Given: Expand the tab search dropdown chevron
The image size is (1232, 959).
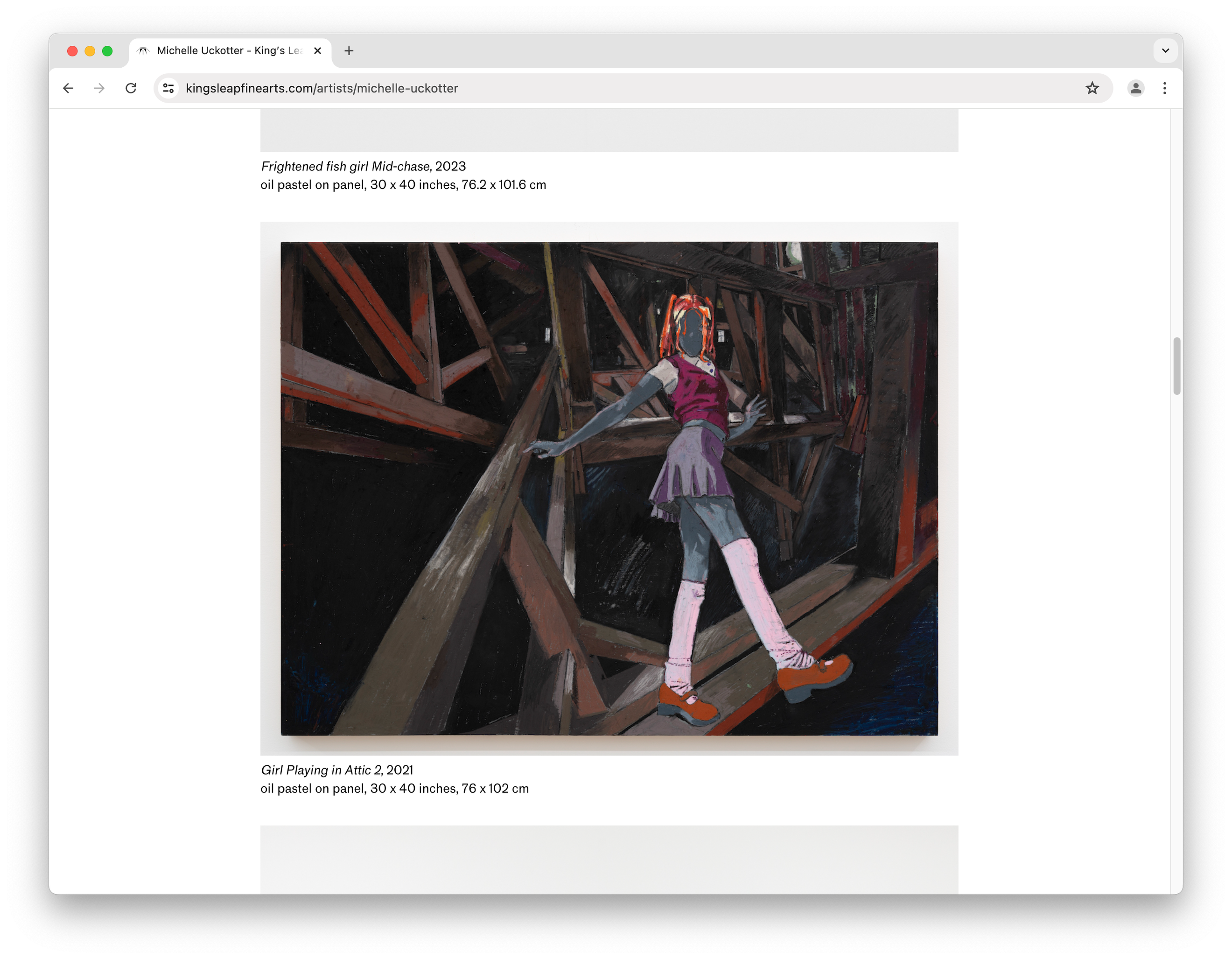Looking at the screenshot, I should [1165, 51].
